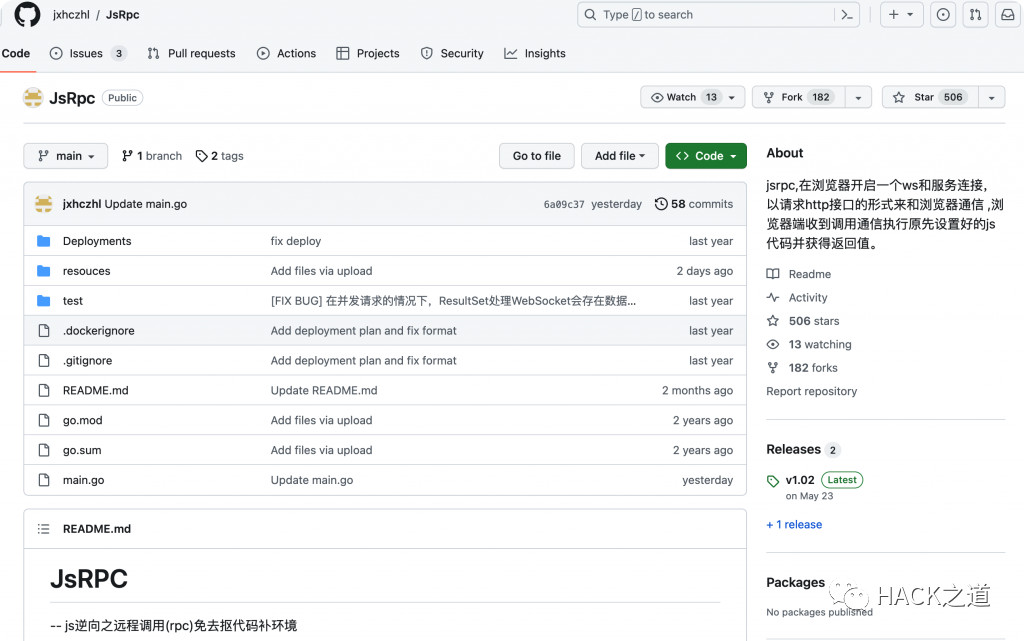Open the main branch selector dropdown
The width and height of the screenshot is (1024, 641).
point(65,156)
